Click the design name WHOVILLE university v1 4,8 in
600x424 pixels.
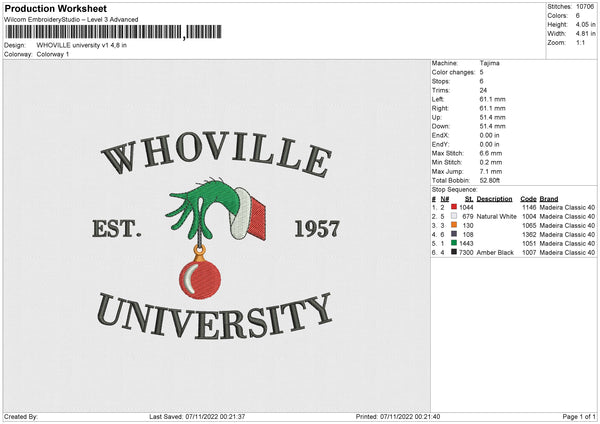coord(82,45)
